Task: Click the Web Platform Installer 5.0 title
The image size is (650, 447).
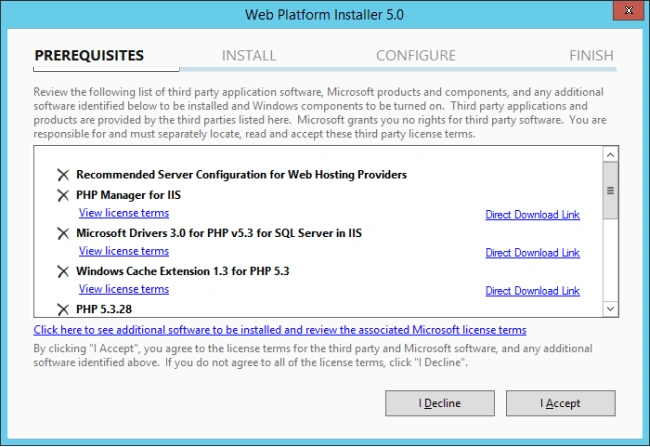Action: (324, 15)
